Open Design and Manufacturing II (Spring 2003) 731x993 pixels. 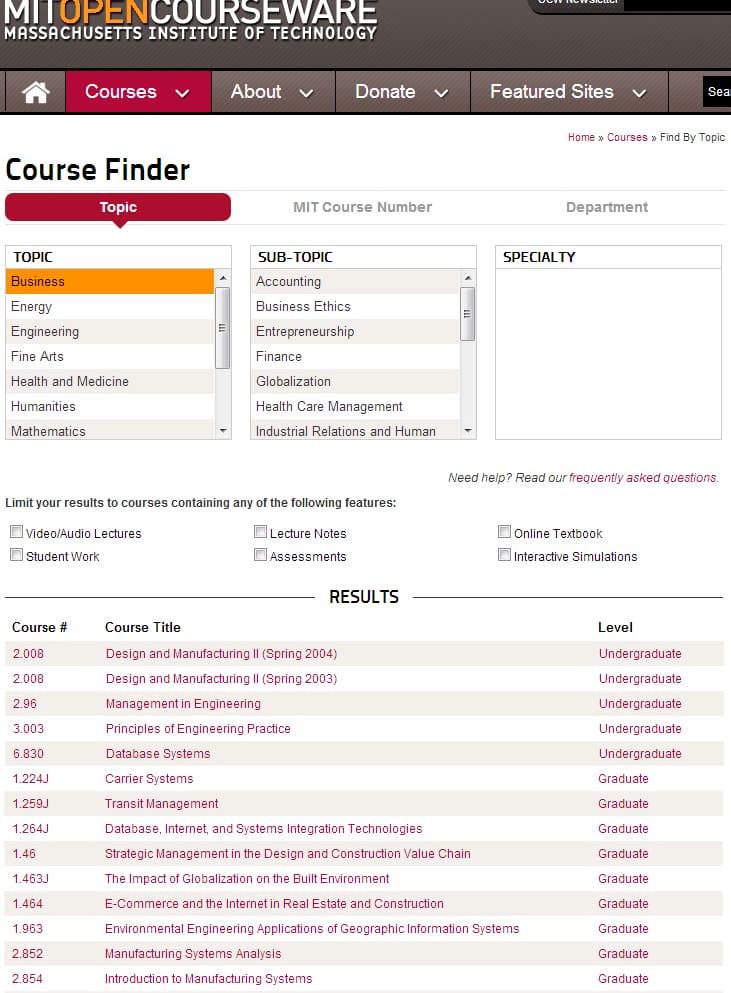[x=221, y=679]
